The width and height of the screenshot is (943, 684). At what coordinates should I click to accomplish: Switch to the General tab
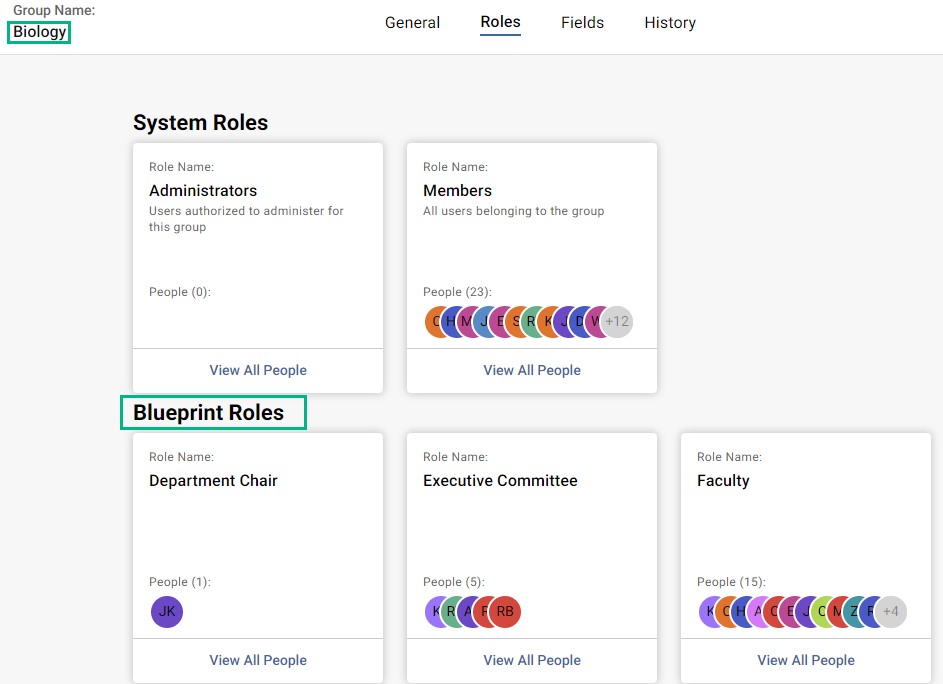(412, 22)
